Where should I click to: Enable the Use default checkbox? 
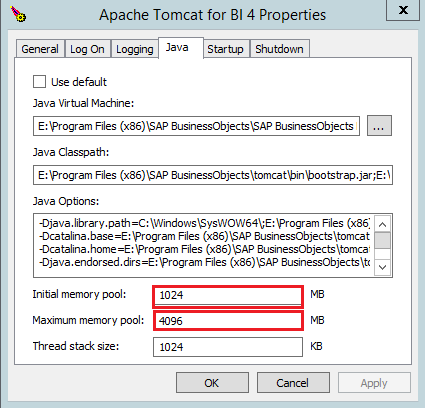[39, 82]
